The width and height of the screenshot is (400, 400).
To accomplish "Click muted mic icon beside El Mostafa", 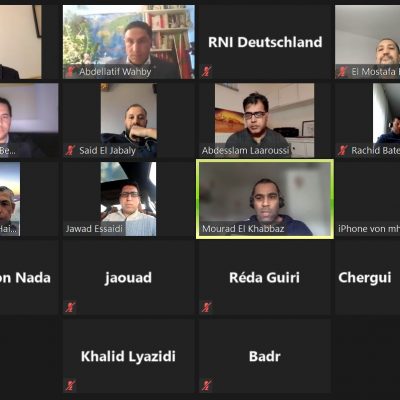I will click(343, 72).
